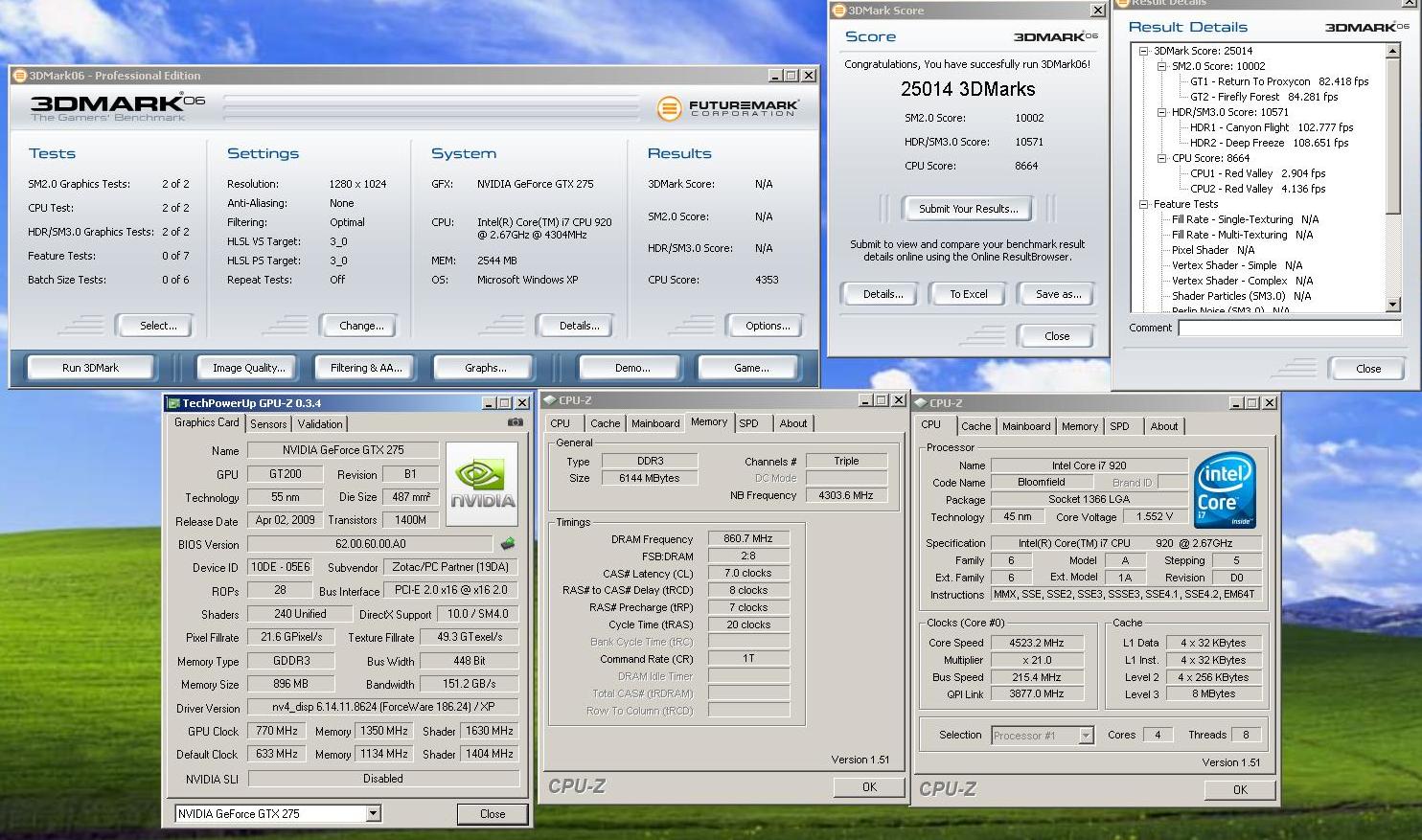Click the Futuremark Corporation logo
Image resolution: width=1422 pixels, height=840 pixels.
728,109
